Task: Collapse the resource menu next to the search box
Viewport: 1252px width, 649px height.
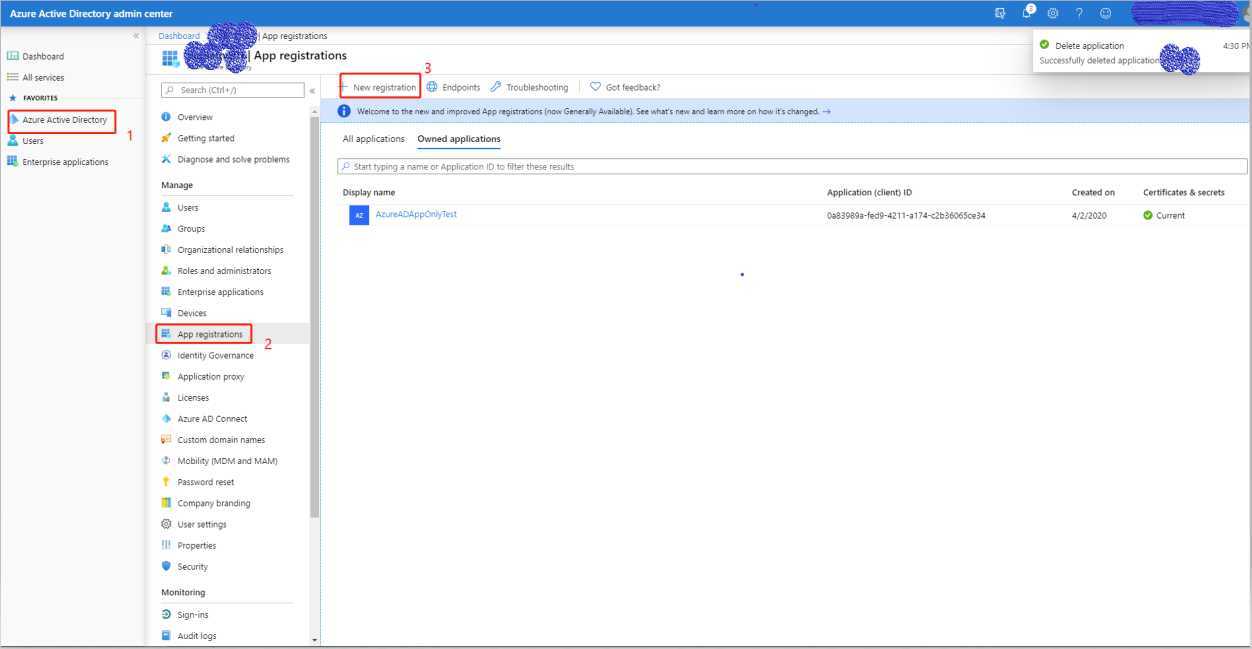Action: coord(312,90)
